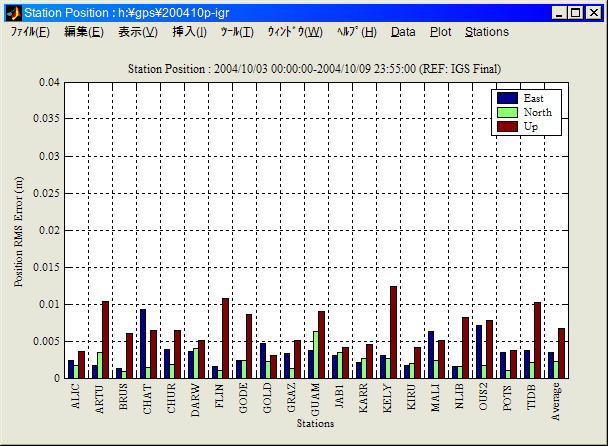Maximize the Station Position window
608x446 pixels.
576,13
